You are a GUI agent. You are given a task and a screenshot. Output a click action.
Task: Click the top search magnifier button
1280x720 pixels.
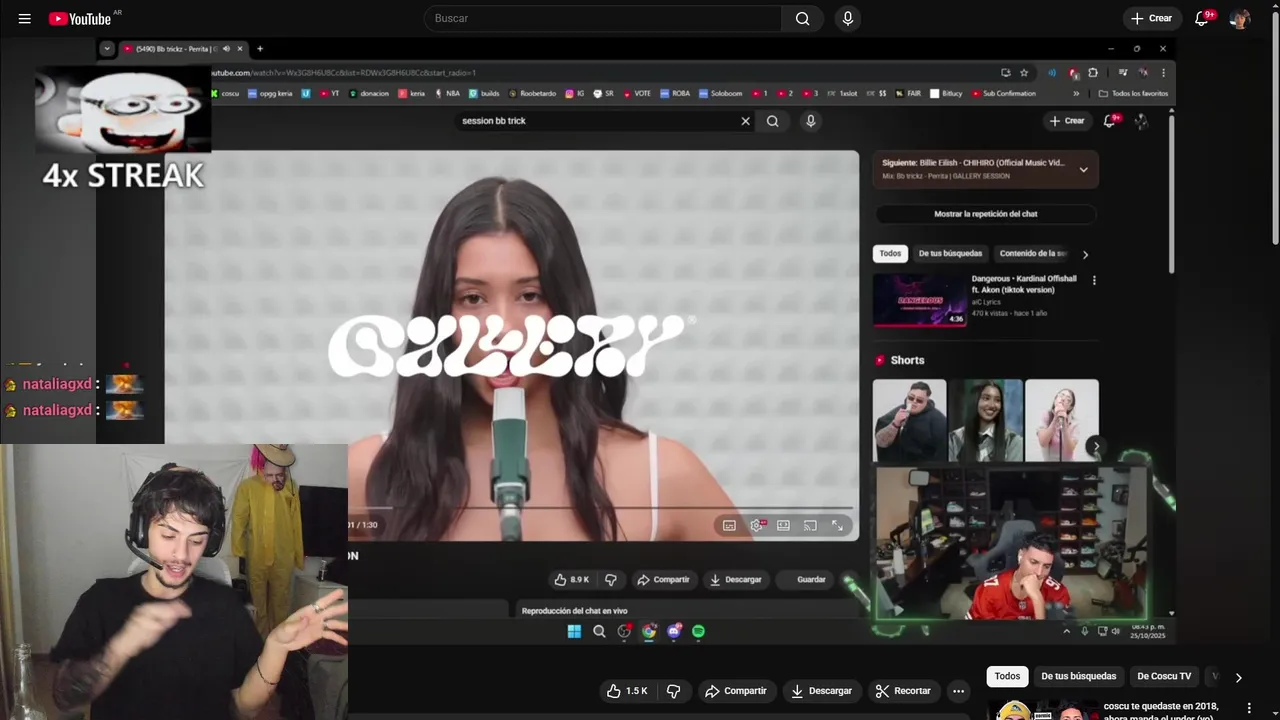tap(802, 18)
